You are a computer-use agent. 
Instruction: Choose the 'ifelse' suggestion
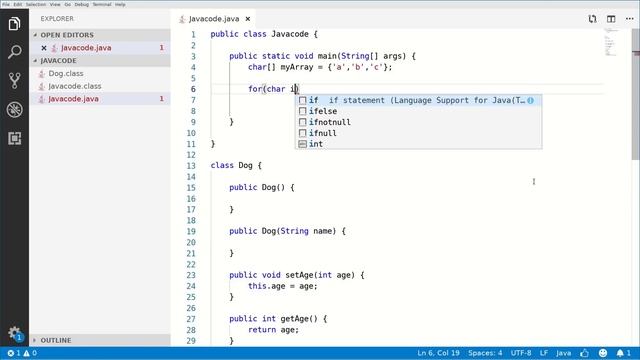418,111
